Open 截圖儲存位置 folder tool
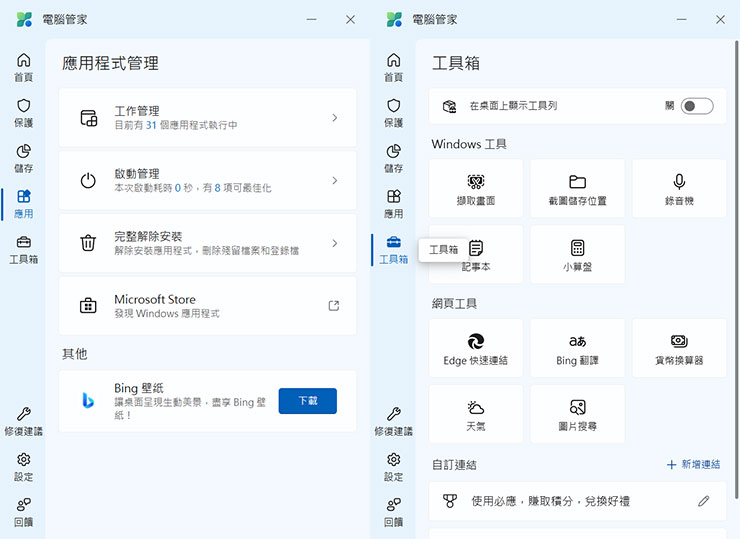Screen dimensions: 740x539 coord(577,188)
